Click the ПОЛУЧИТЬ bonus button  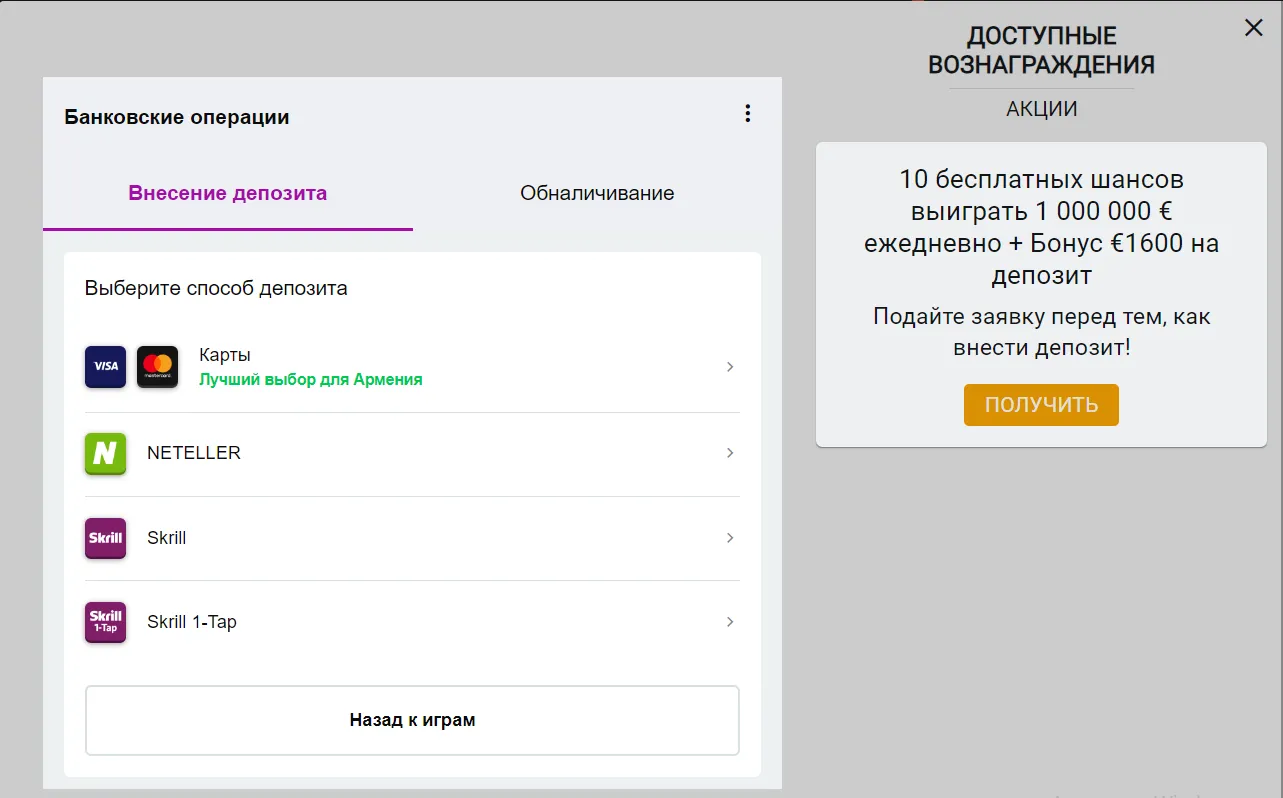[1041, 405]
